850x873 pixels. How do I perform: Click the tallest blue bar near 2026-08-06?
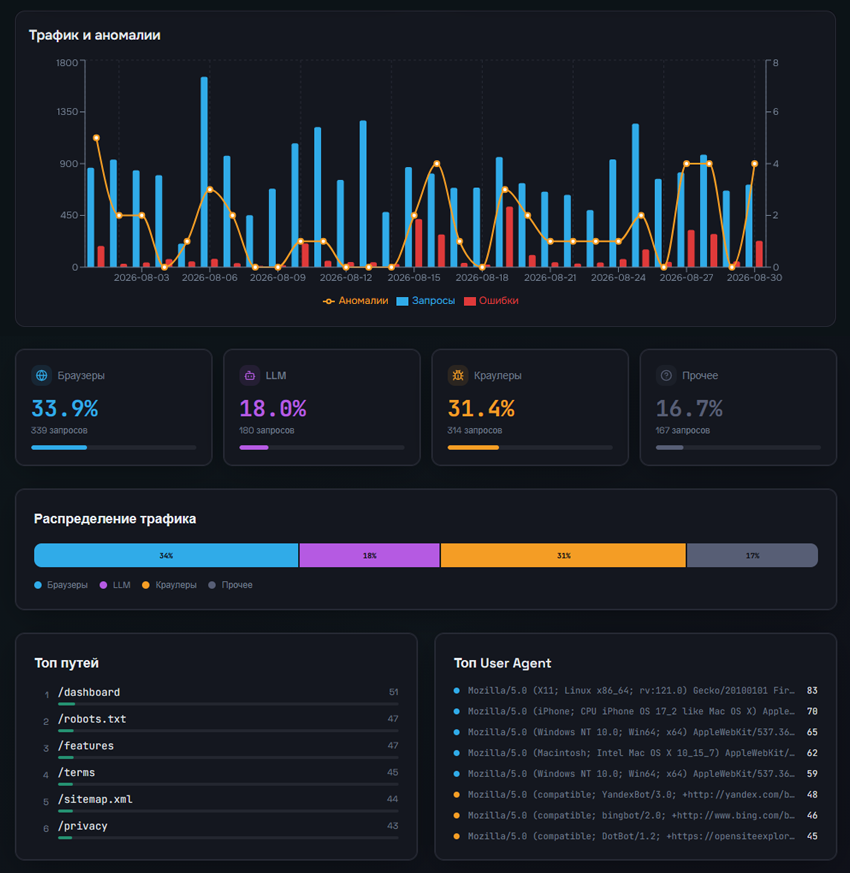click(204, 172)
